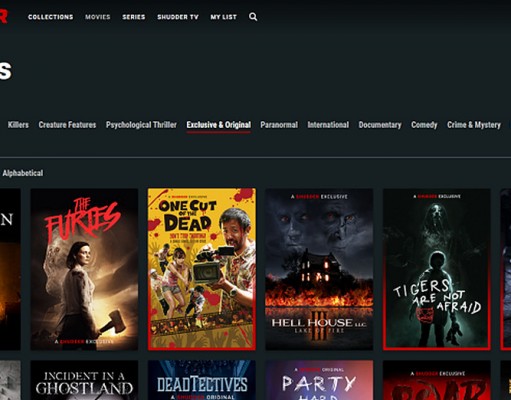Switch to the Comedy tab
Viewport: 511px width, 400px height.
(x=424, y=125)
